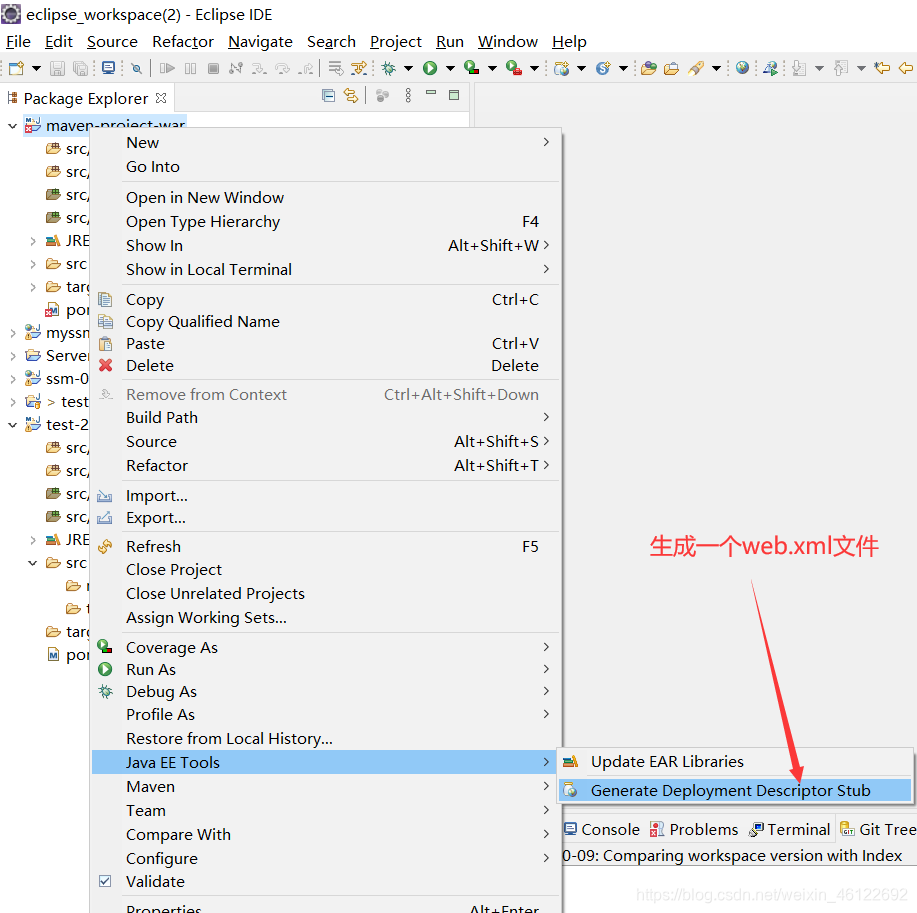Switch to the Console tab
This screenshot has height=913, width=917.
(x=602, y=829)
